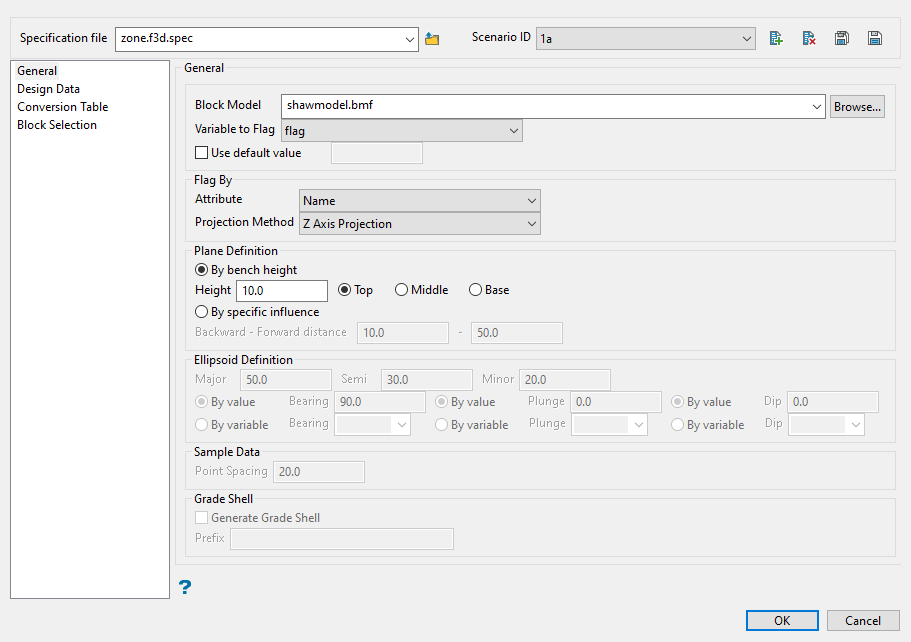Go to the Design Data section
This screenshot has width=911, height=642.
(48, 89)
